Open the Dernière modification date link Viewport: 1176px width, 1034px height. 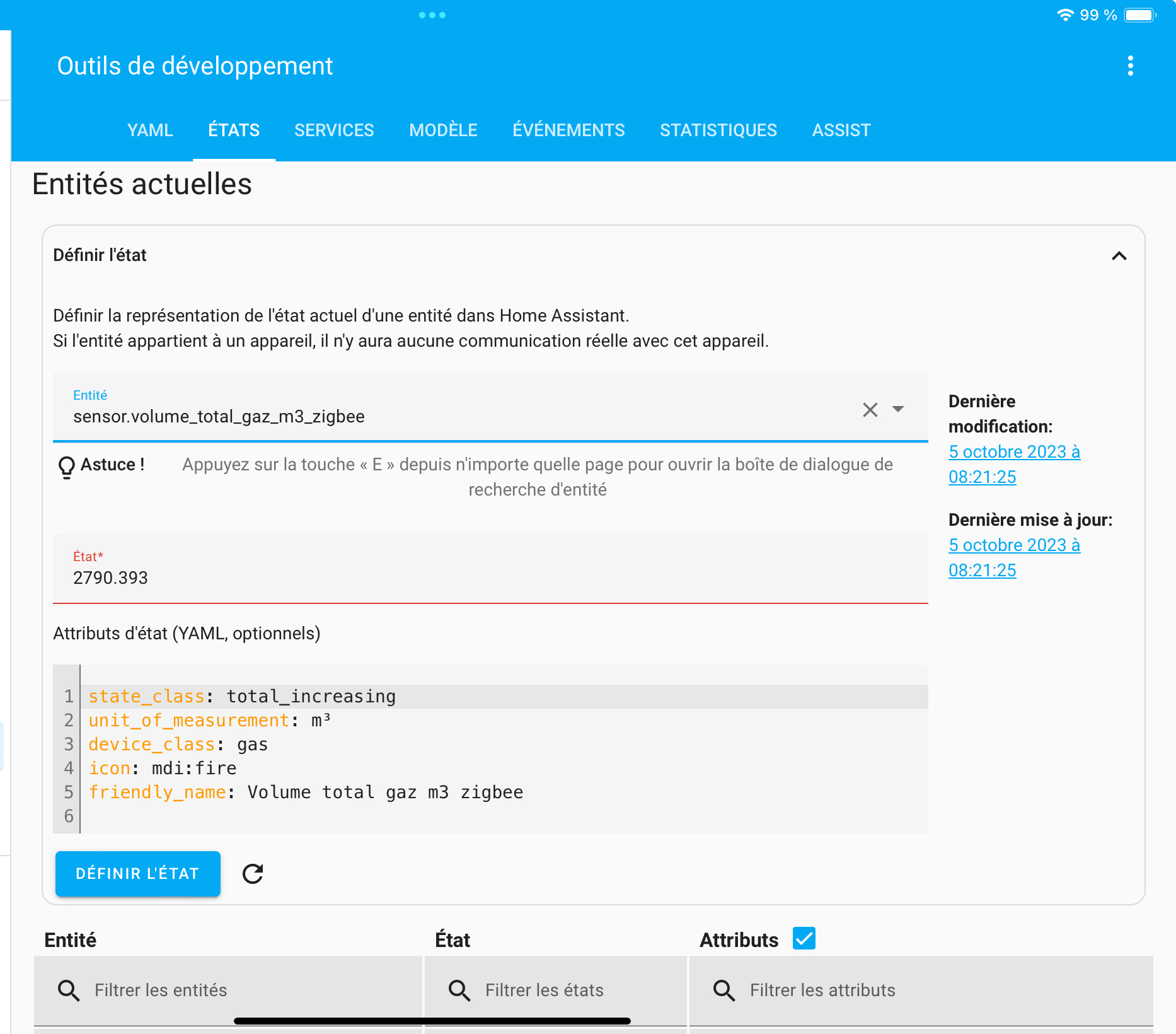click(x=1013, y=465)
